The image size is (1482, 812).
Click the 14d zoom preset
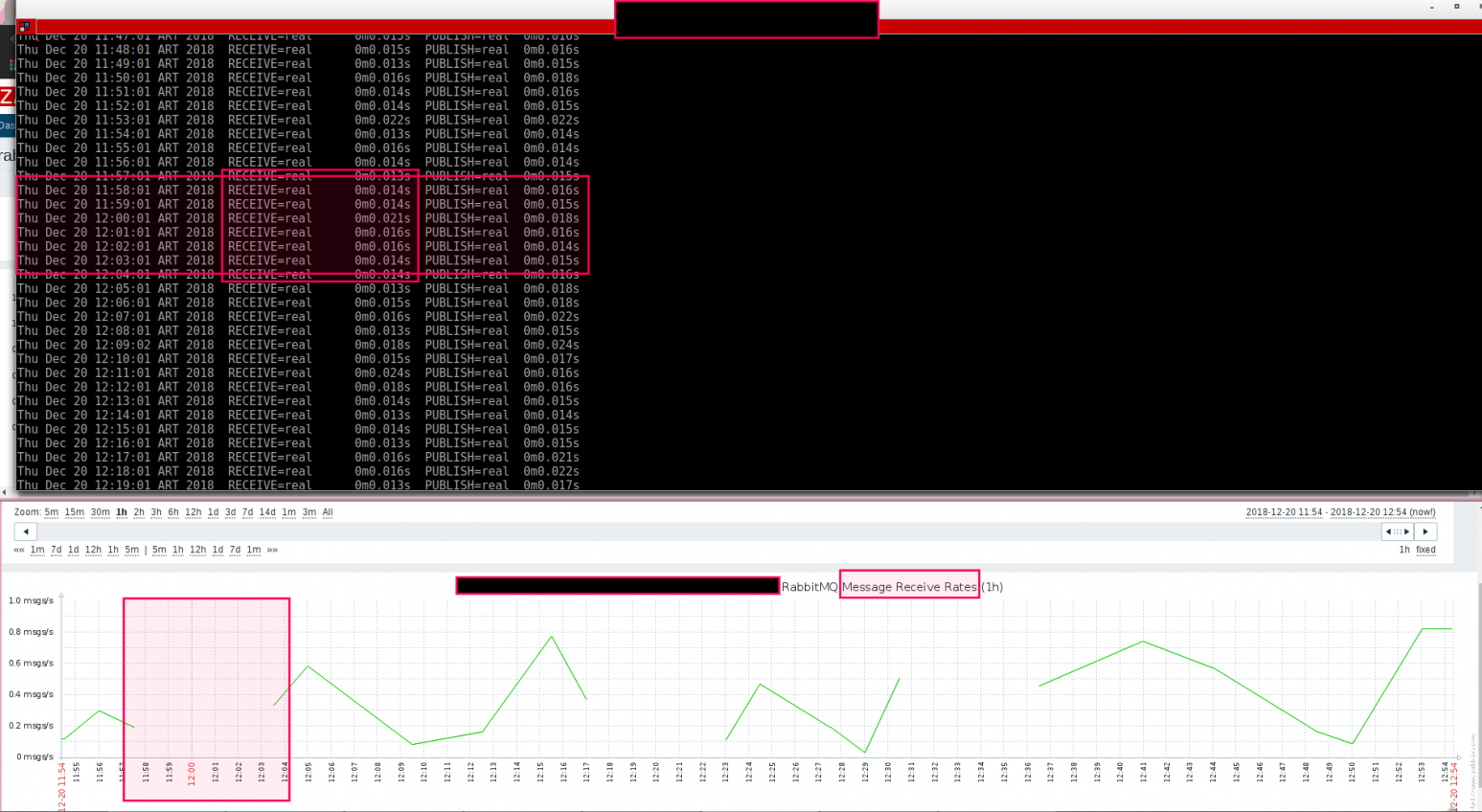click(267, 512)
